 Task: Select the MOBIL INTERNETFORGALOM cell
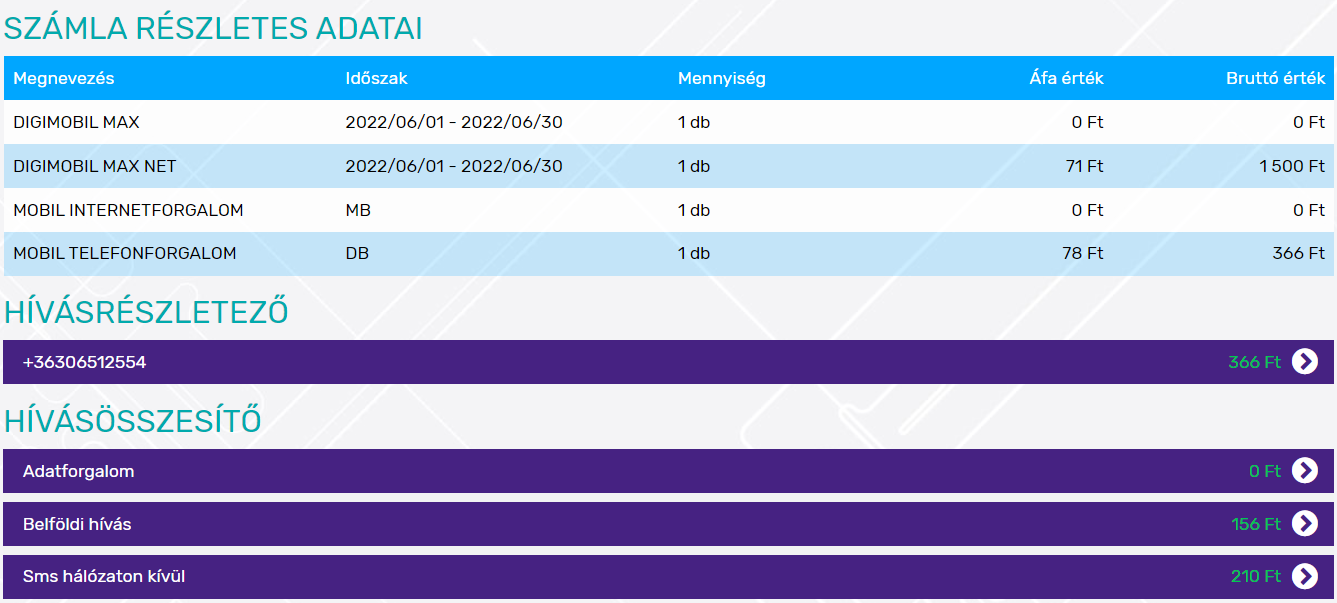click(x=128, y=210)
